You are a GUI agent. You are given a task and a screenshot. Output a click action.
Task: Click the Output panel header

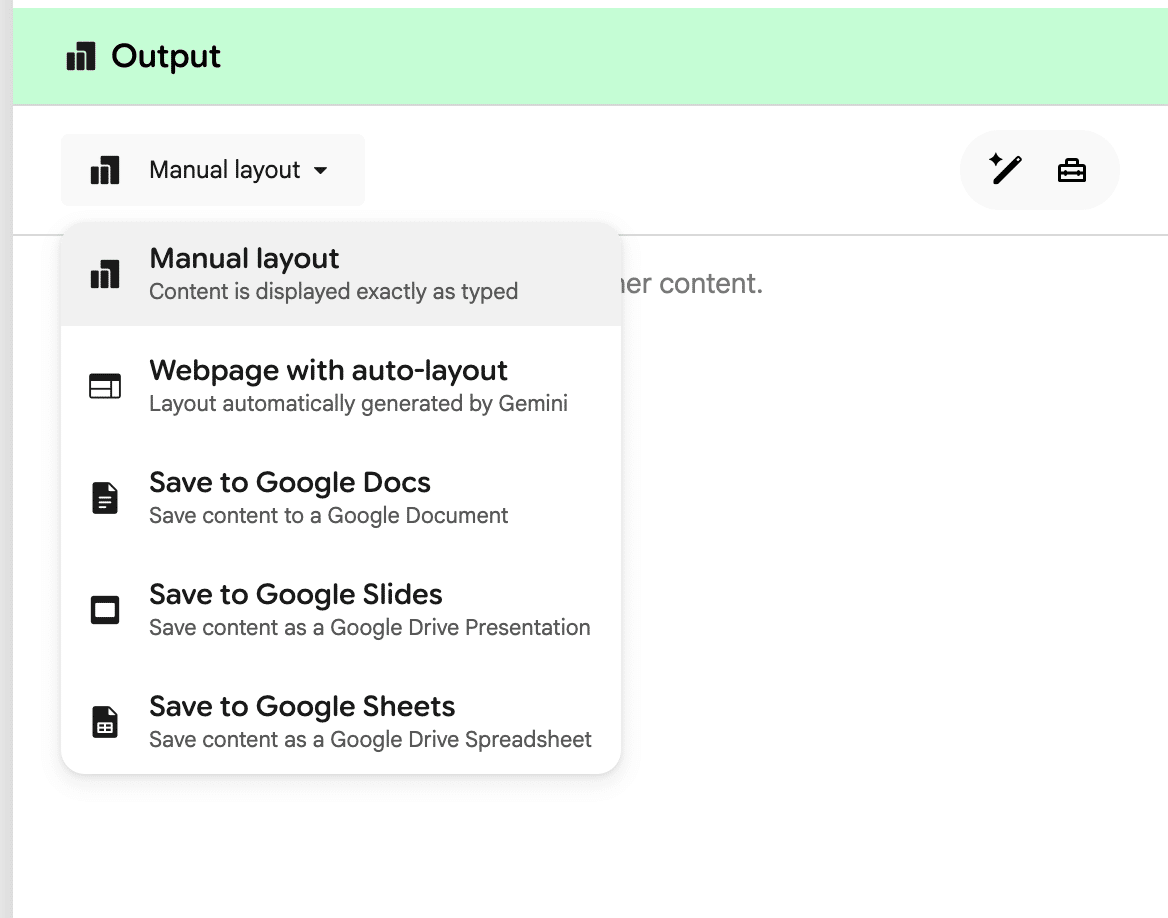[584, 56]
